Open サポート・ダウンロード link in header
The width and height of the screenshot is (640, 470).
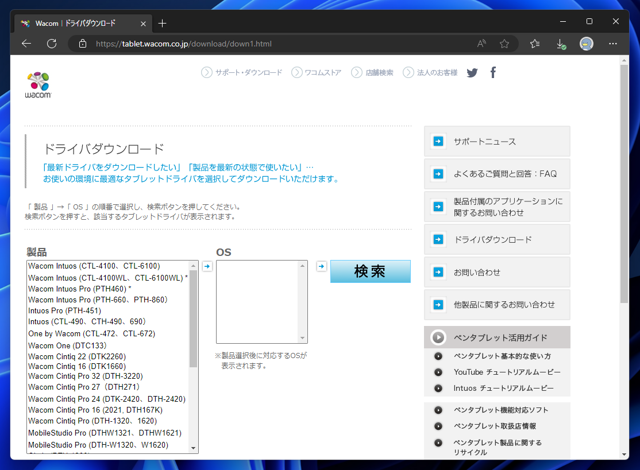tap(242, 73)
